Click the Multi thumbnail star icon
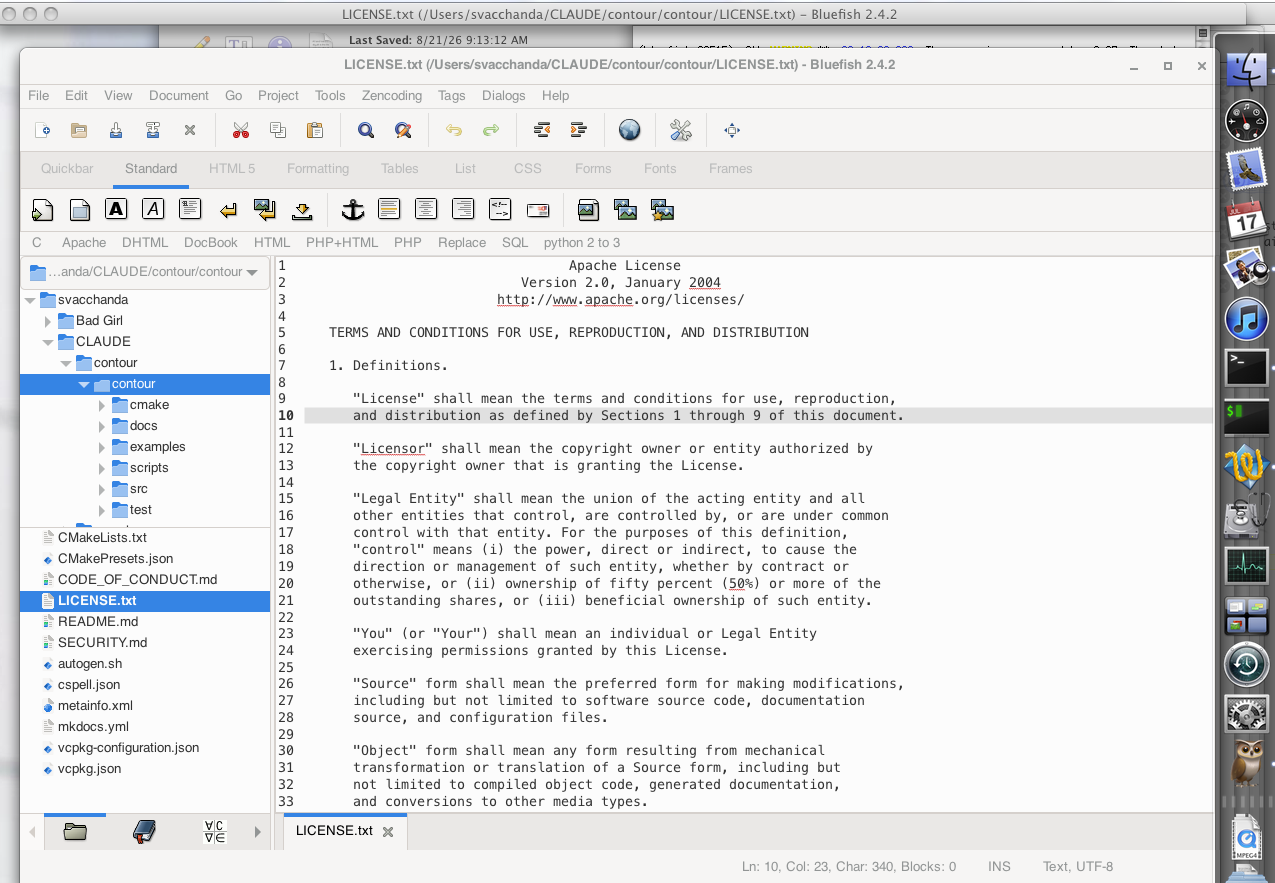This screenshot has height=883, width=1275. click(x=662, y=210)
